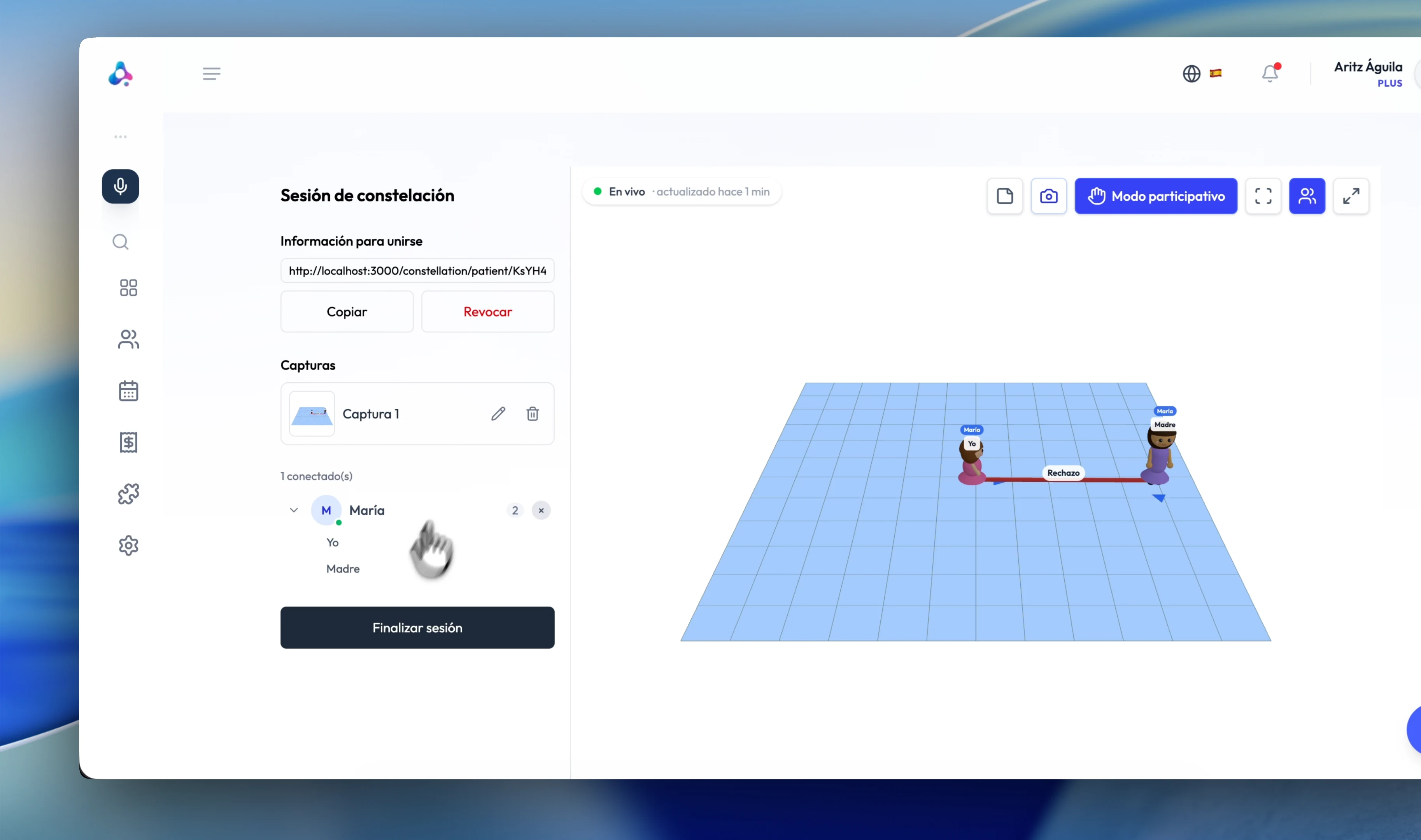Click the Revocar button
Screen dimensions: 1421x840
pyautogui.click(x=487, y=311)
